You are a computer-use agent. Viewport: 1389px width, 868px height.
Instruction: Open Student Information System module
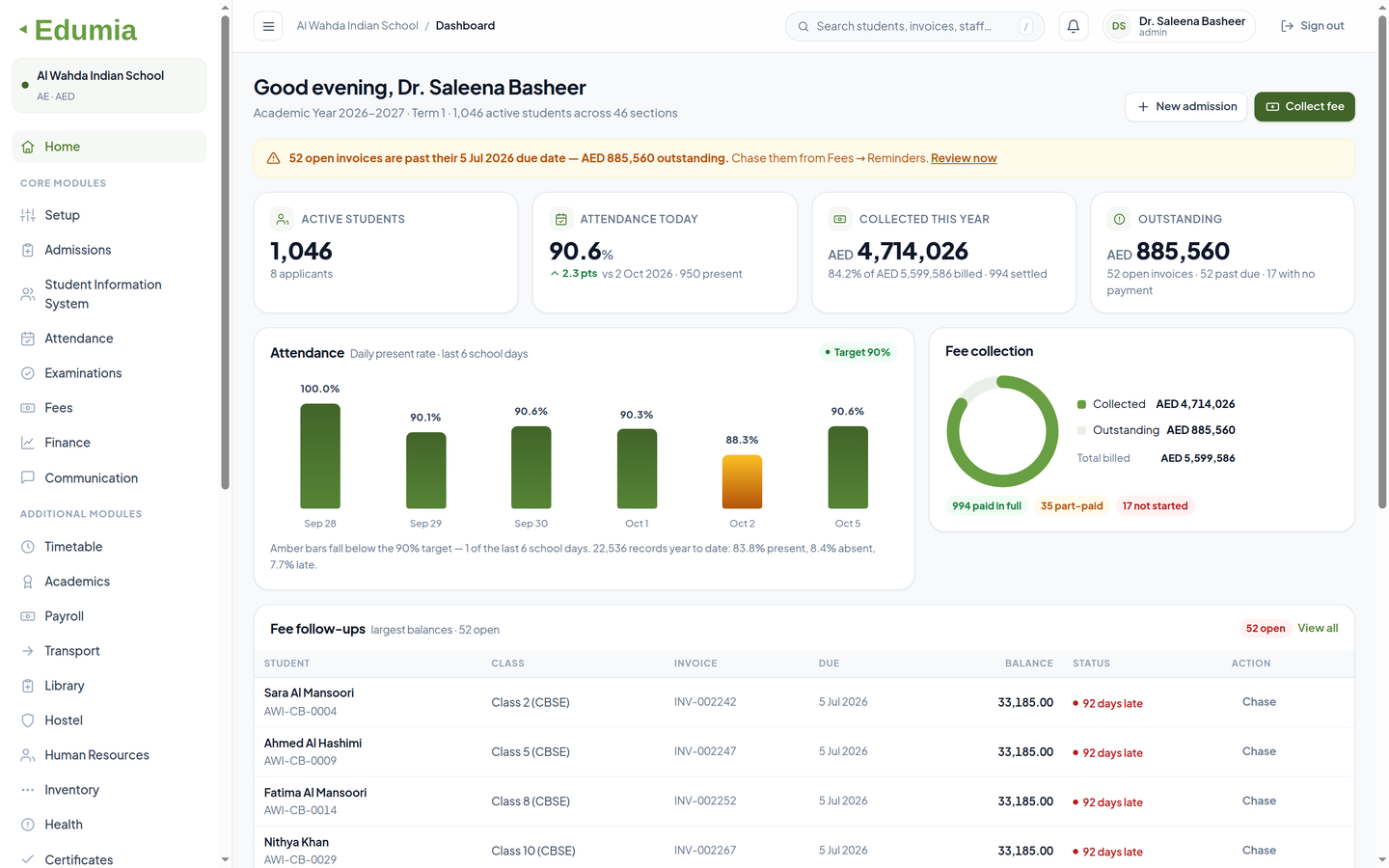[109, 294]
